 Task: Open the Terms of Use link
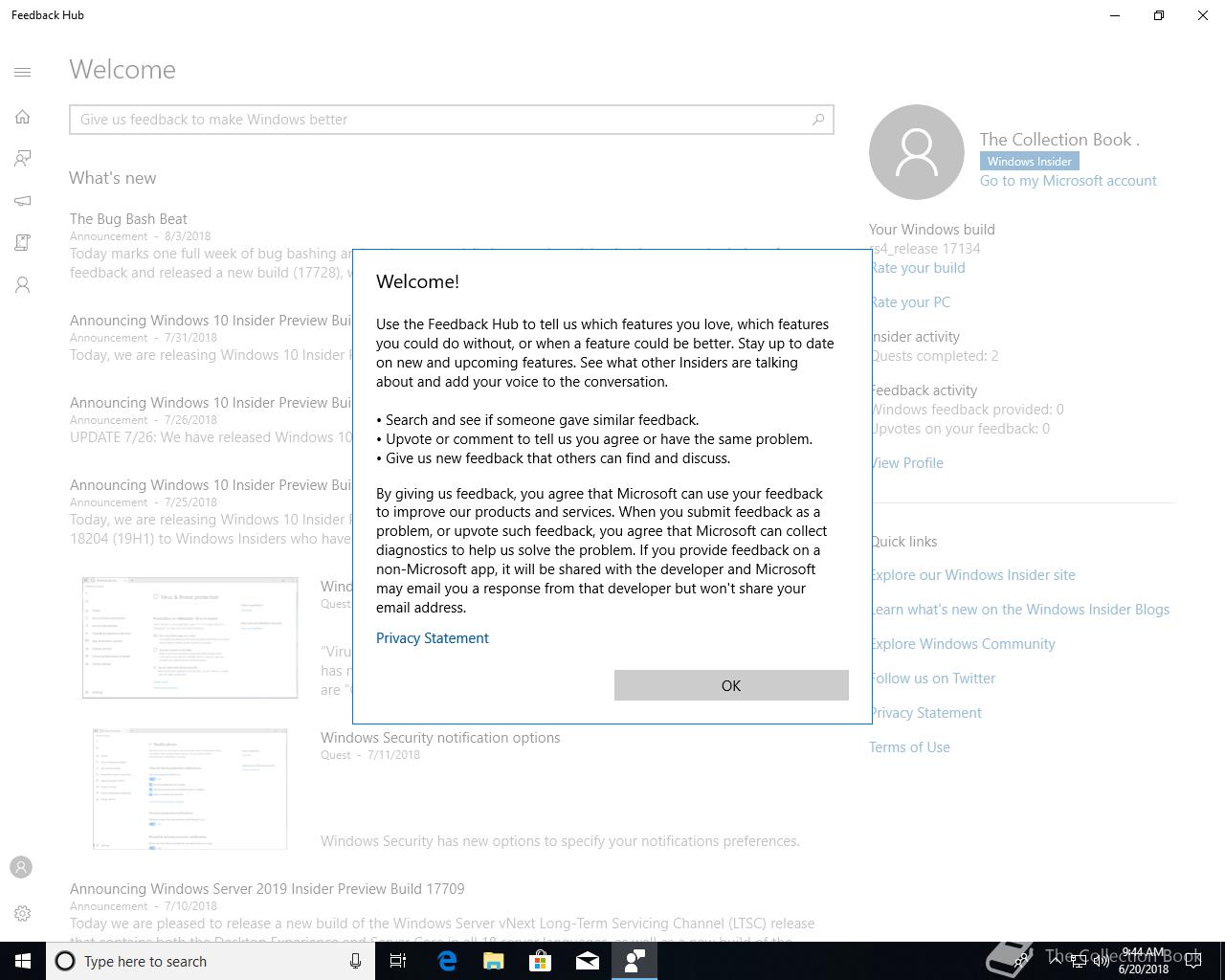[909, 747]
